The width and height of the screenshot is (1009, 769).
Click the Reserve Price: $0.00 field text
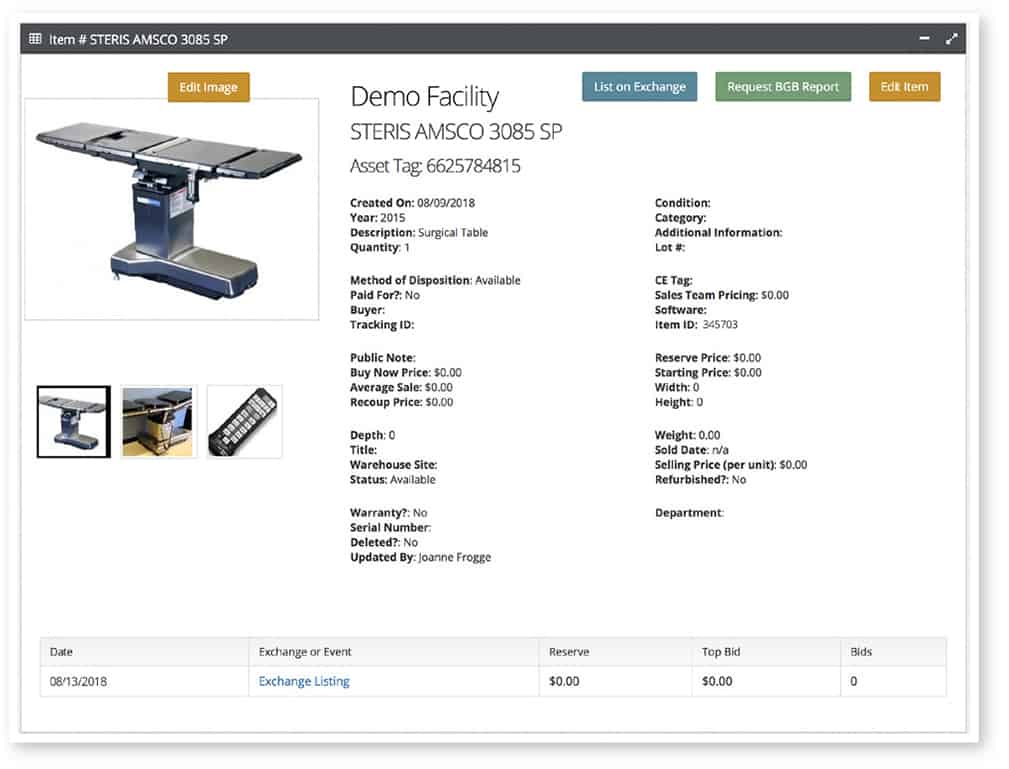point(708,358)
